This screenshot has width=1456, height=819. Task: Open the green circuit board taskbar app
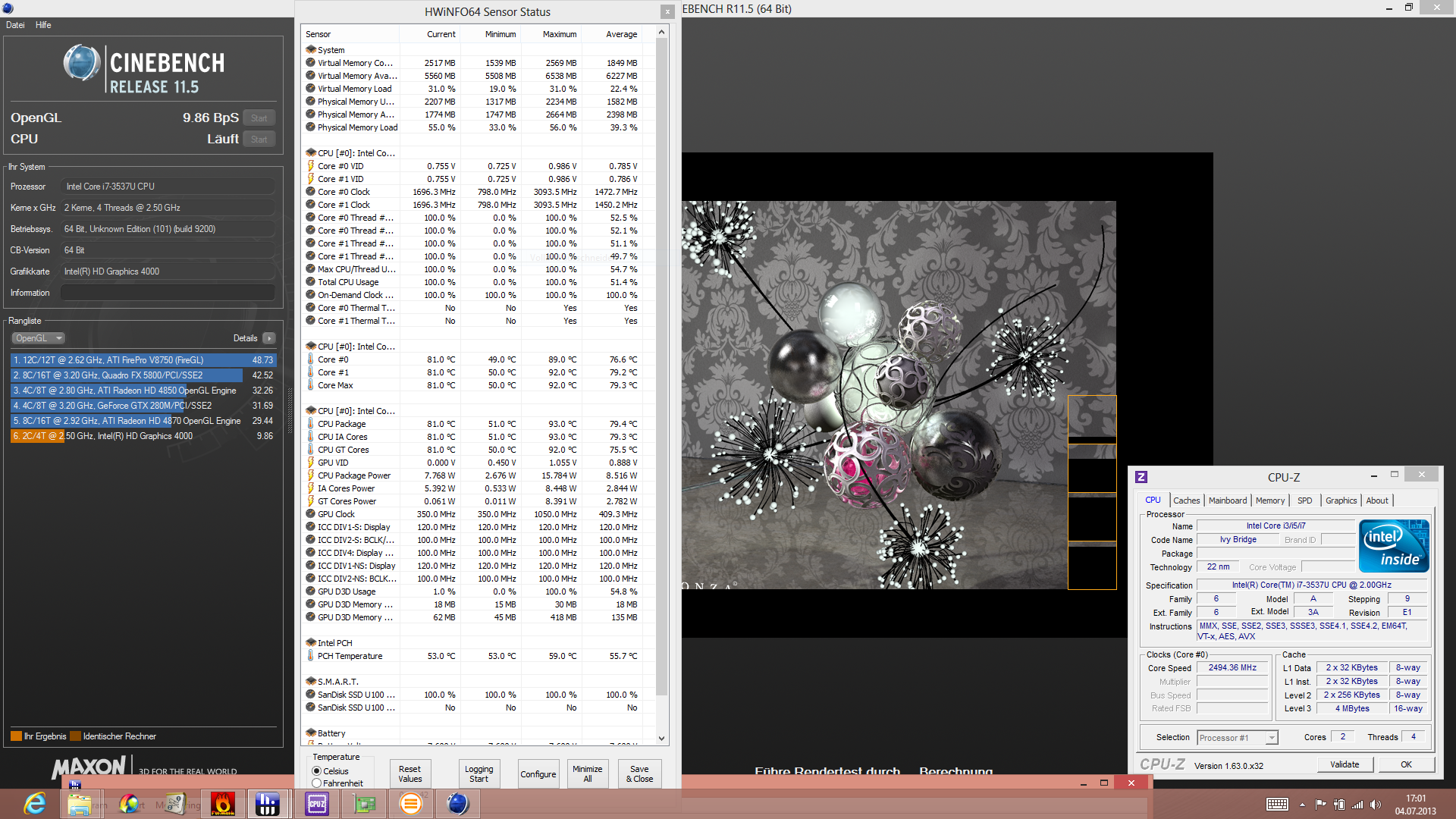coord(364,803)
